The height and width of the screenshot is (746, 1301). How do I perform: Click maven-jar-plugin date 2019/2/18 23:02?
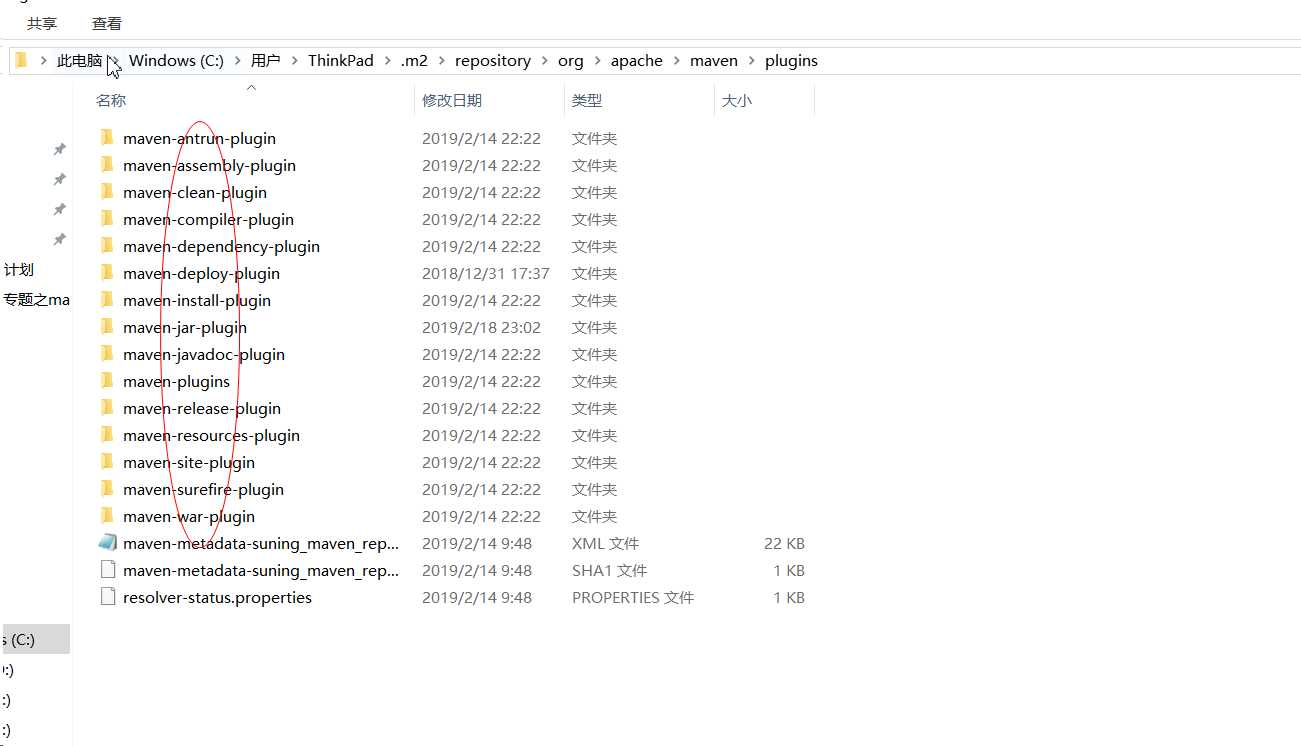tap(482, 328)
